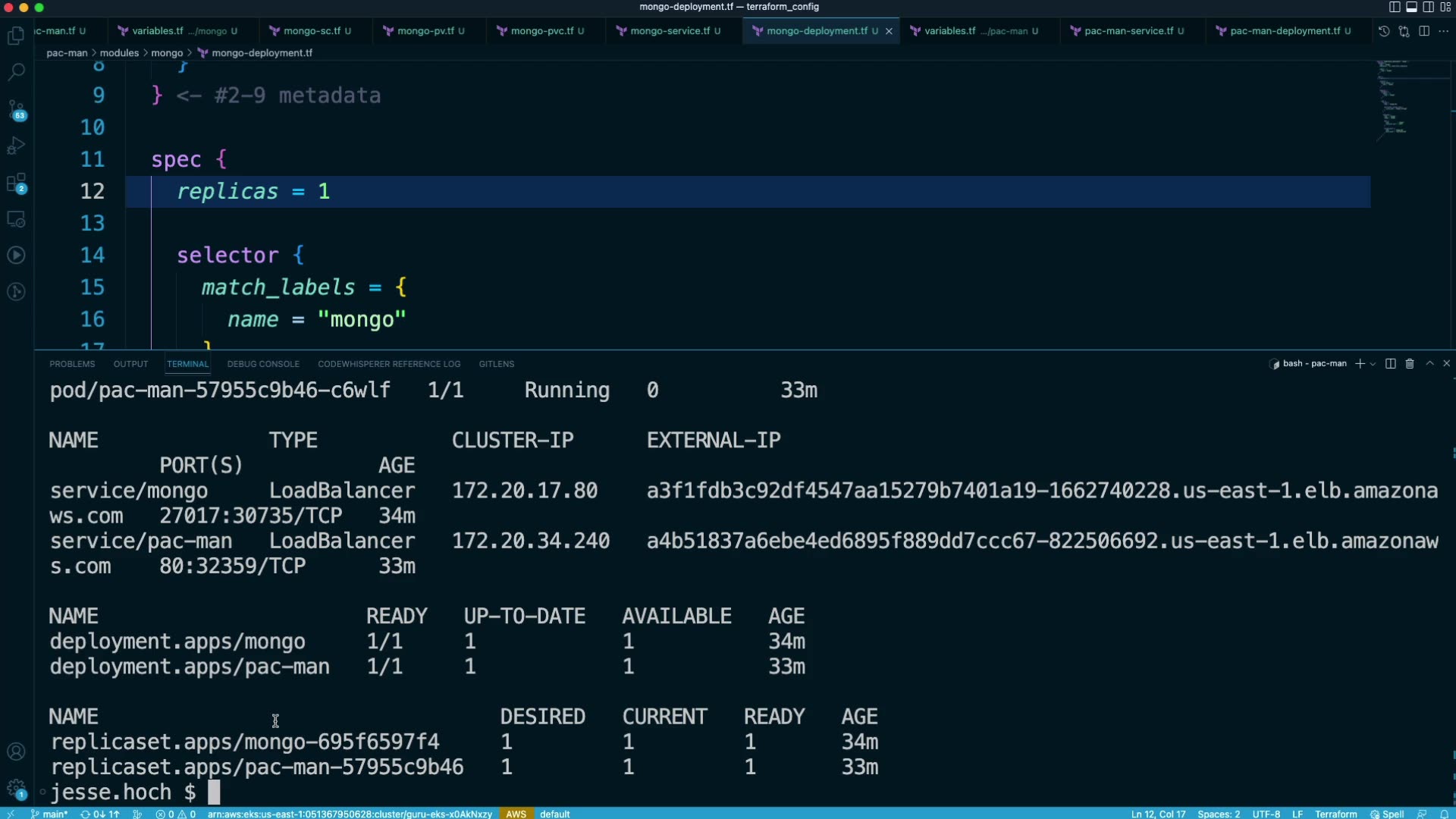This screenshot has height=819, width=1456.
Task: Toggle the secondary side bar visibility
Action: point(1428,7)
